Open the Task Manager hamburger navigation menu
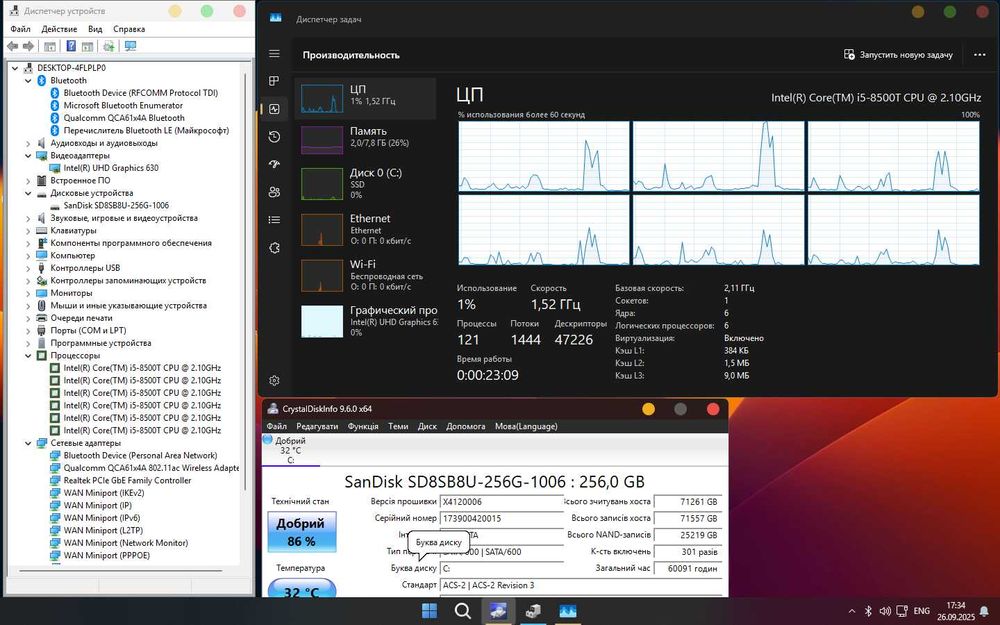Screen dimensions: 1000x625 [274, 54]
